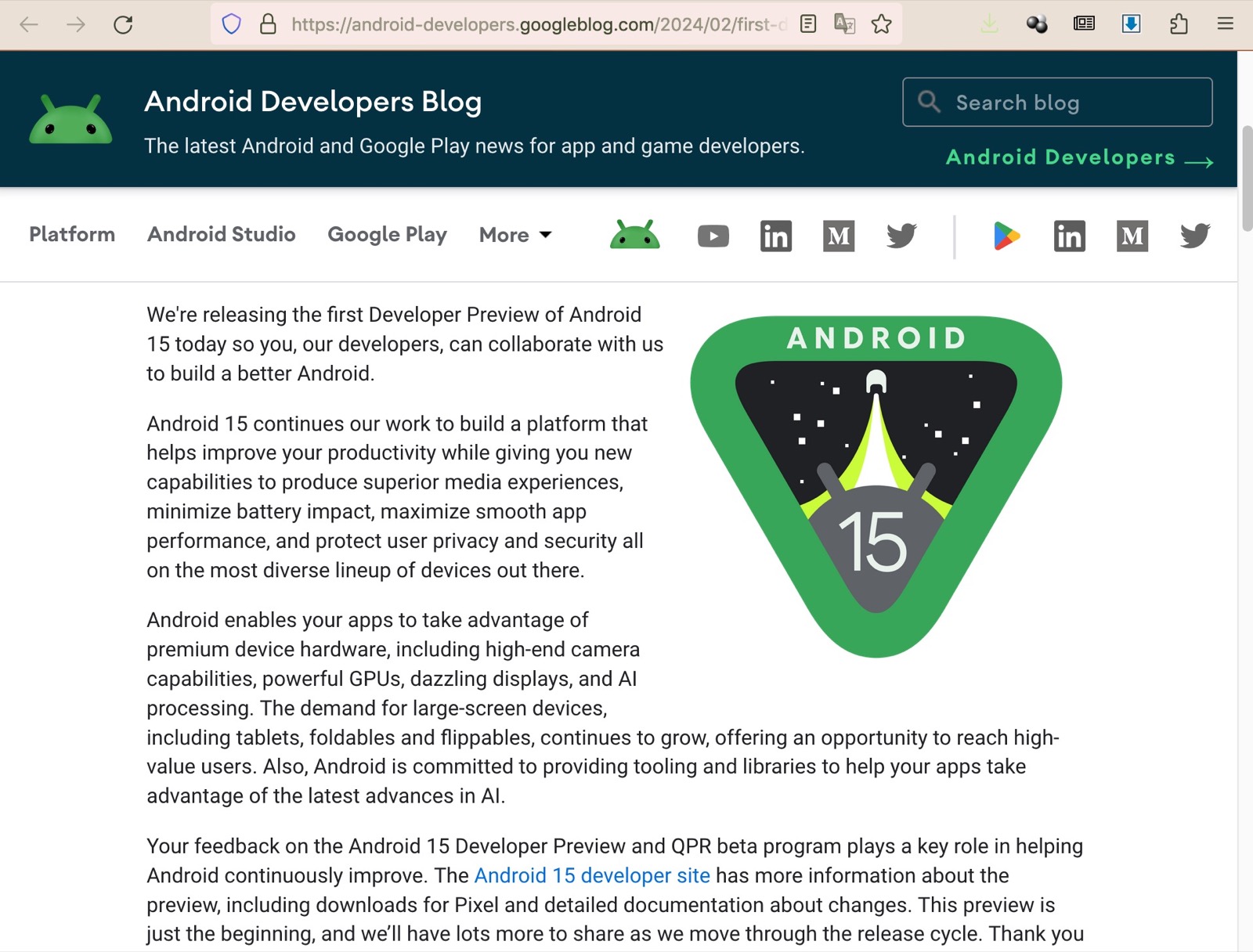Click the Android 15 badge image
The height and width of the screenshot is (952, 1253).
(x=876, y=486)
